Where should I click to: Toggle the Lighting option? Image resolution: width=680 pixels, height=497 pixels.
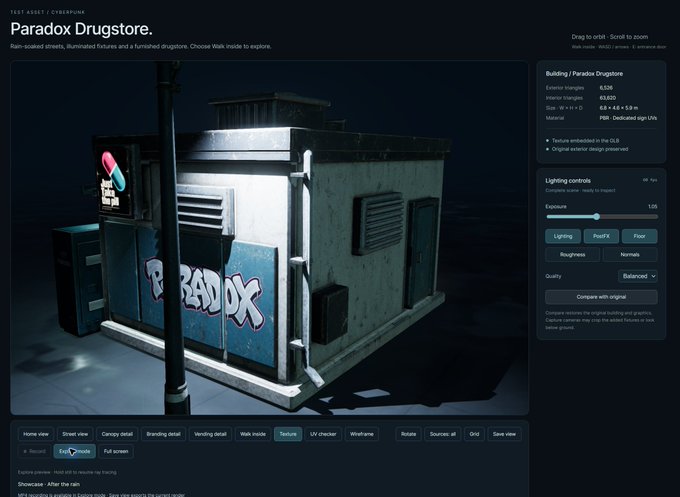[x=563, y=236]
